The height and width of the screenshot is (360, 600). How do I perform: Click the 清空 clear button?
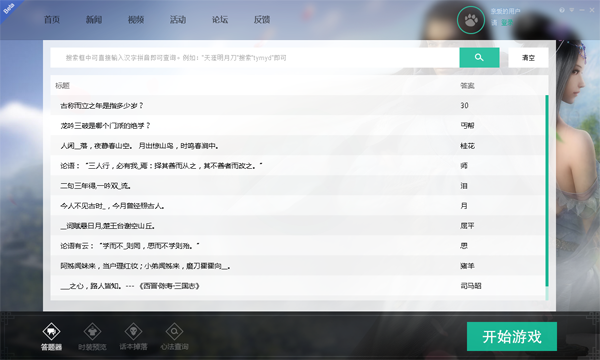click(x=528, y=57)
